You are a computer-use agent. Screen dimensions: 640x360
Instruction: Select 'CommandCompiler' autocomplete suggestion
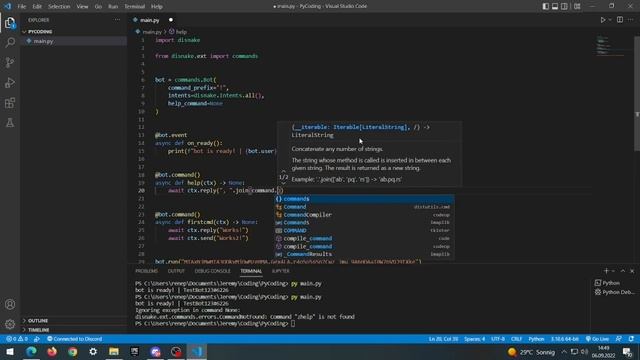(x=364, y=215)
